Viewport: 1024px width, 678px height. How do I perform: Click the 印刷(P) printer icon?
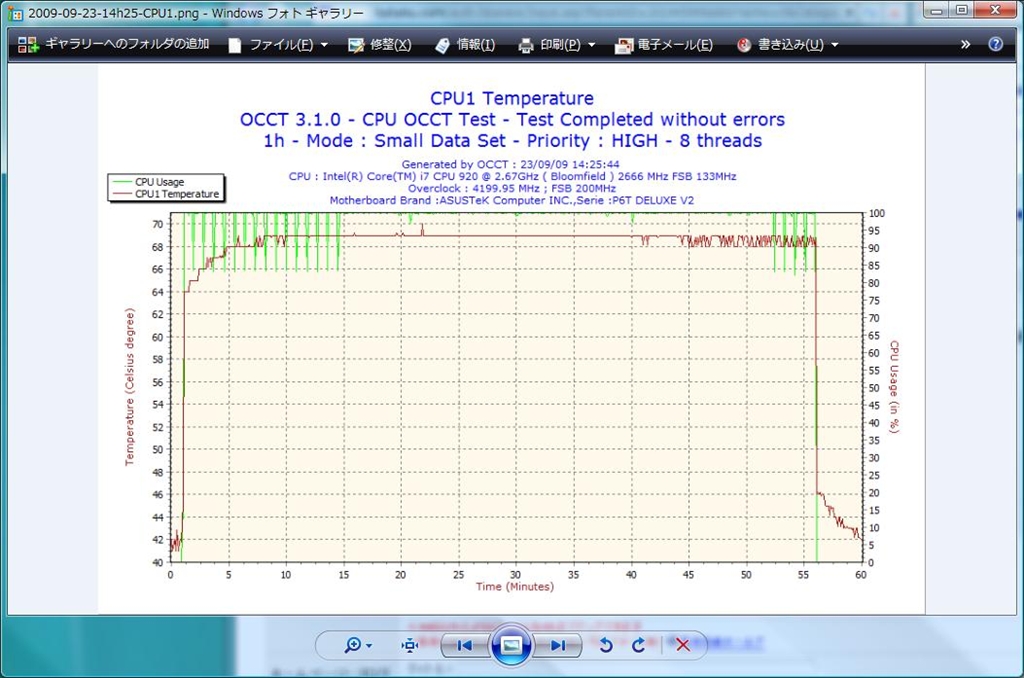tap(526, 45)
